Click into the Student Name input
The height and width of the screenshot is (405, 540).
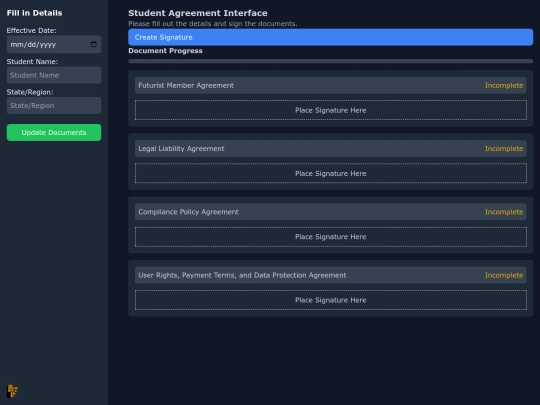tap(54, 75)
